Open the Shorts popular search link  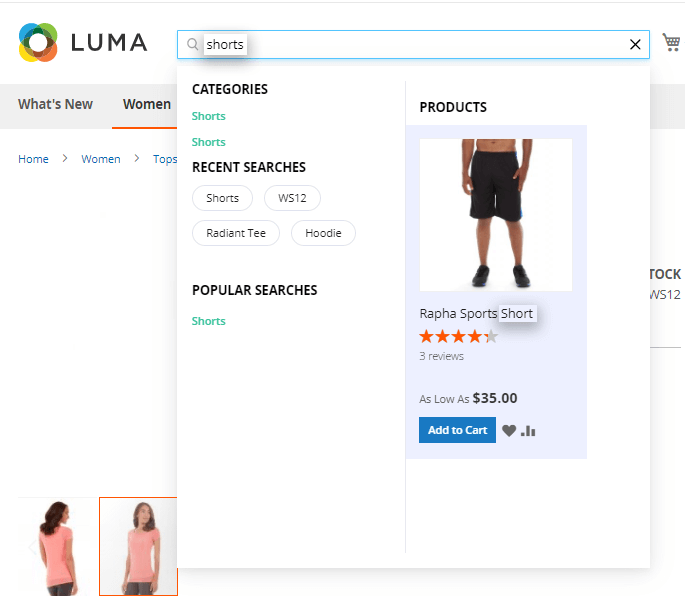(208, 321)
